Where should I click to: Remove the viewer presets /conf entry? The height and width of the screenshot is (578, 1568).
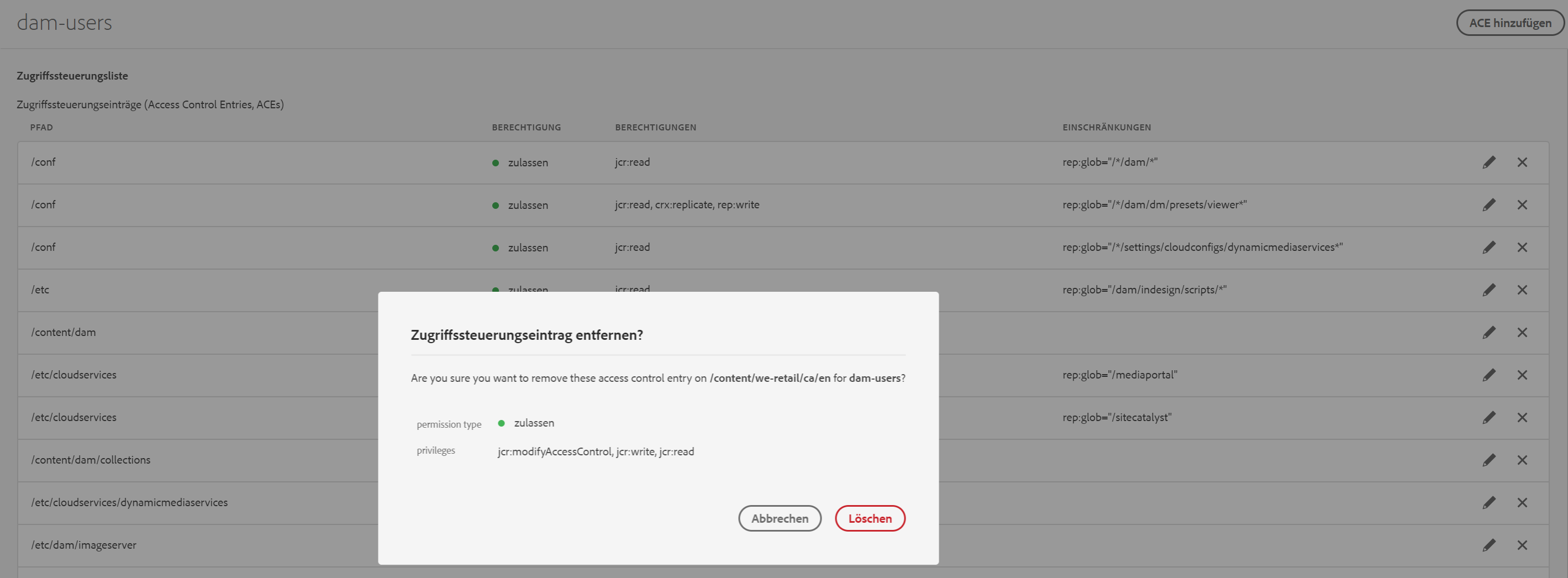click(1522, 204)
